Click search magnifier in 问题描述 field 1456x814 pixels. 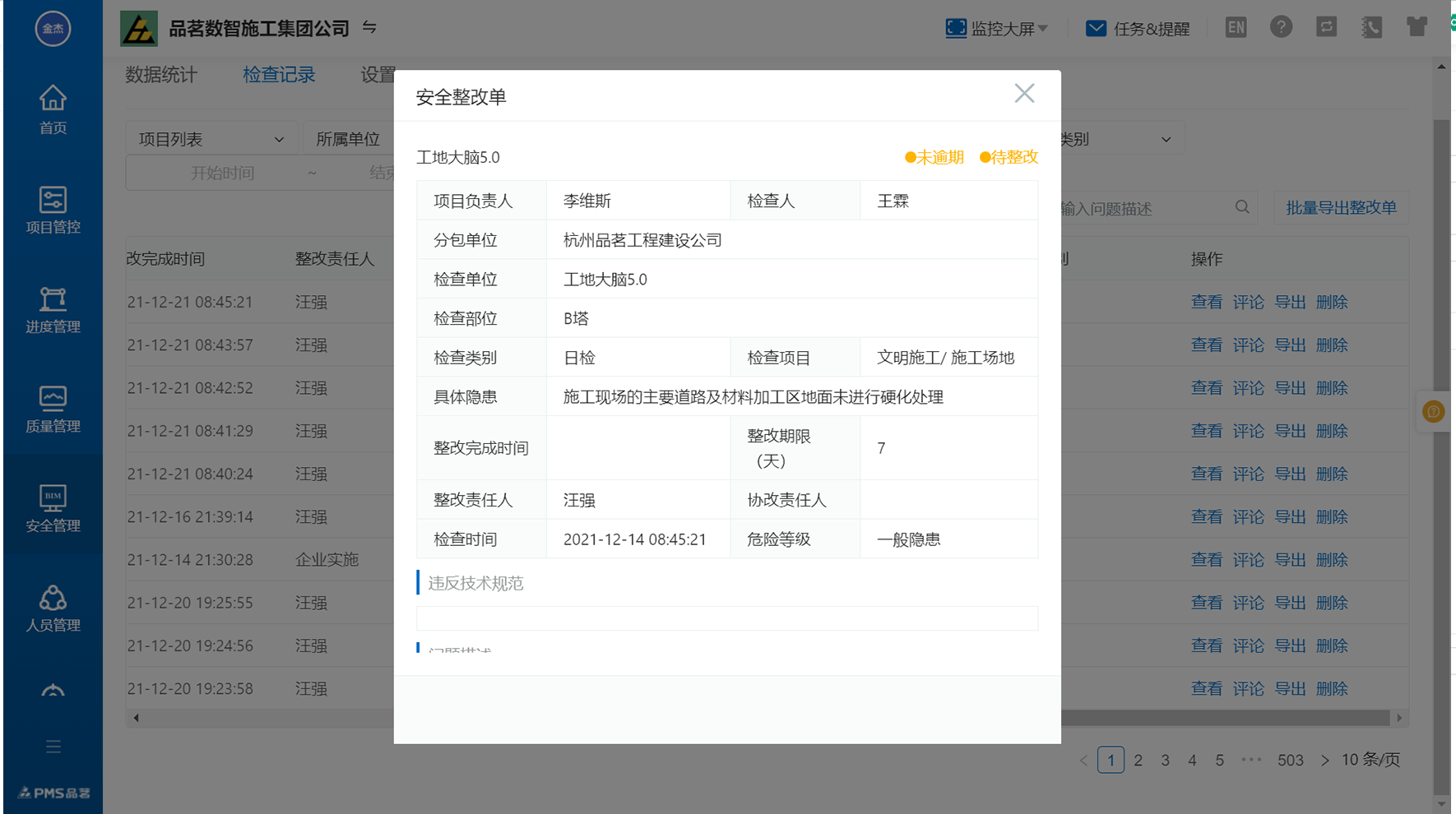click(1242, 207)
